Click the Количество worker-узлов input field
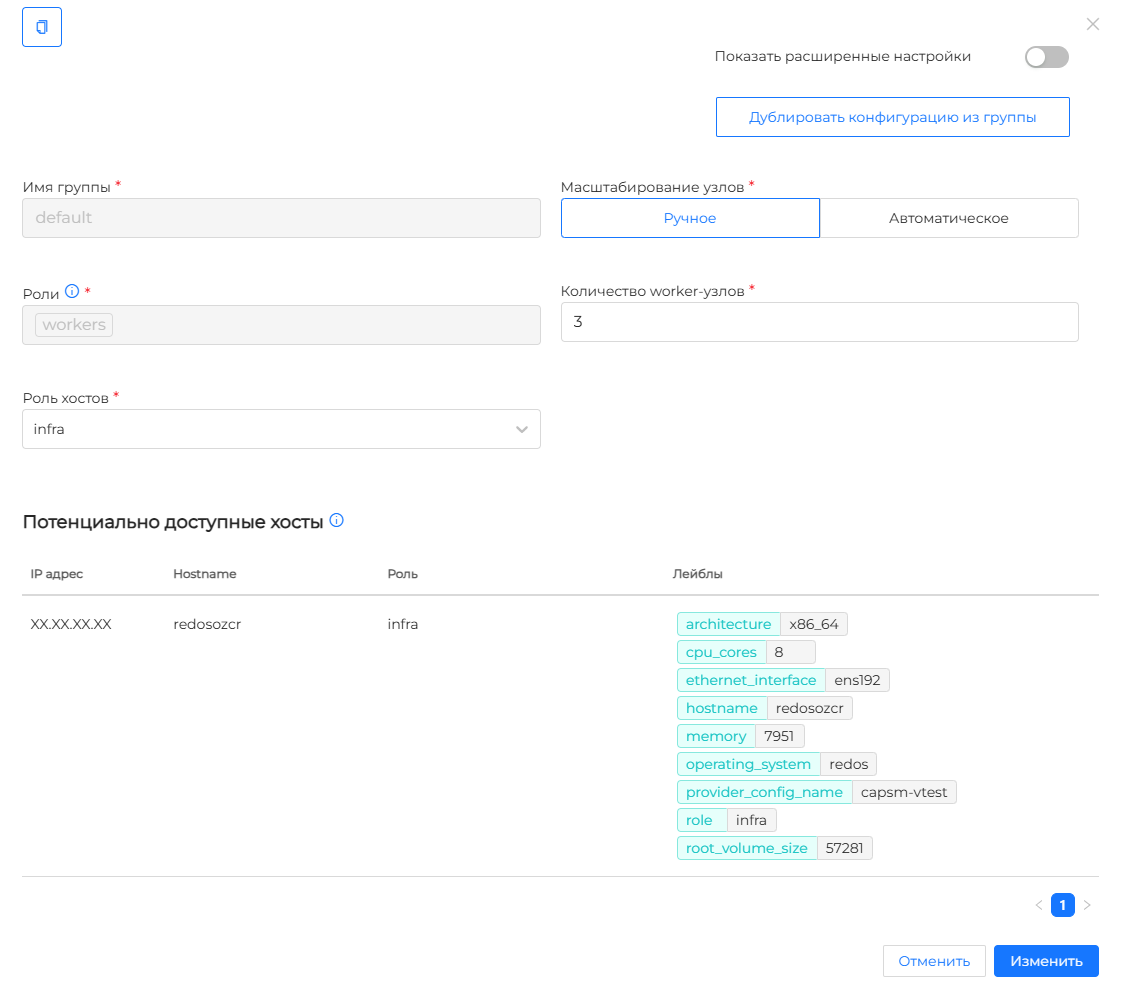Screen dimensions: 1148x992 819,322
